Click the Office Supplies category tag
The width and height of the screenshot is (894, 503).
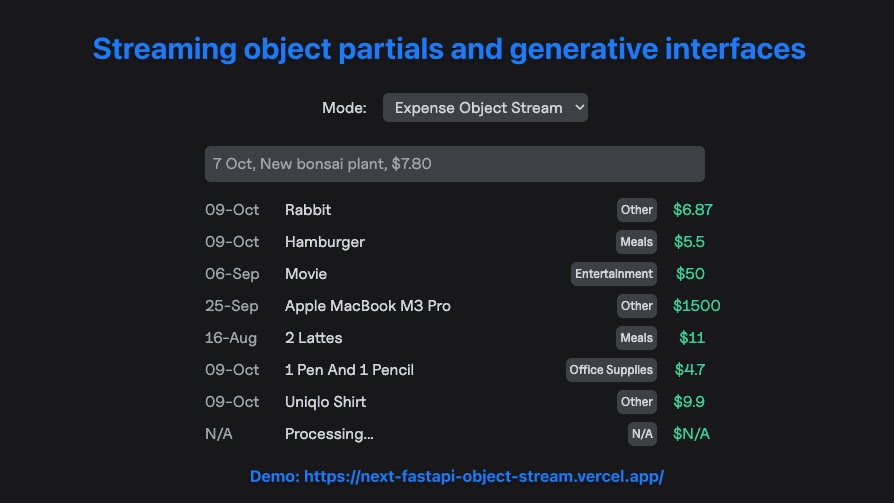point(610,370)
